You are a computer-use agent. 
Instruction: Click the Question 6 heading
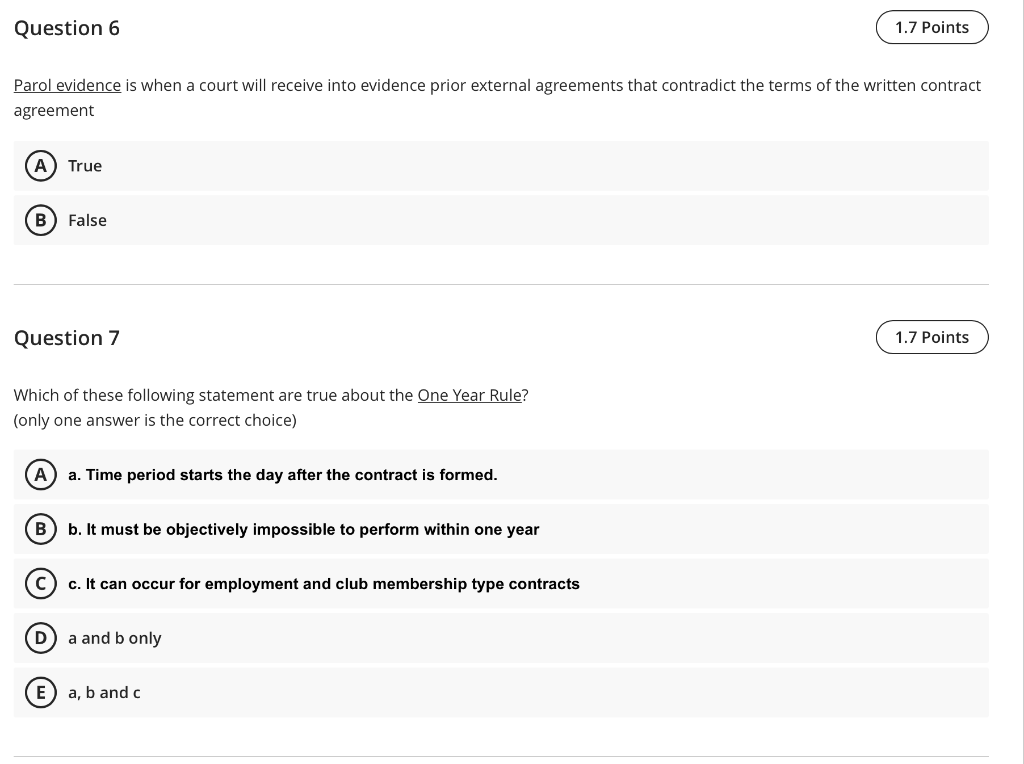[x=66, y=28]
